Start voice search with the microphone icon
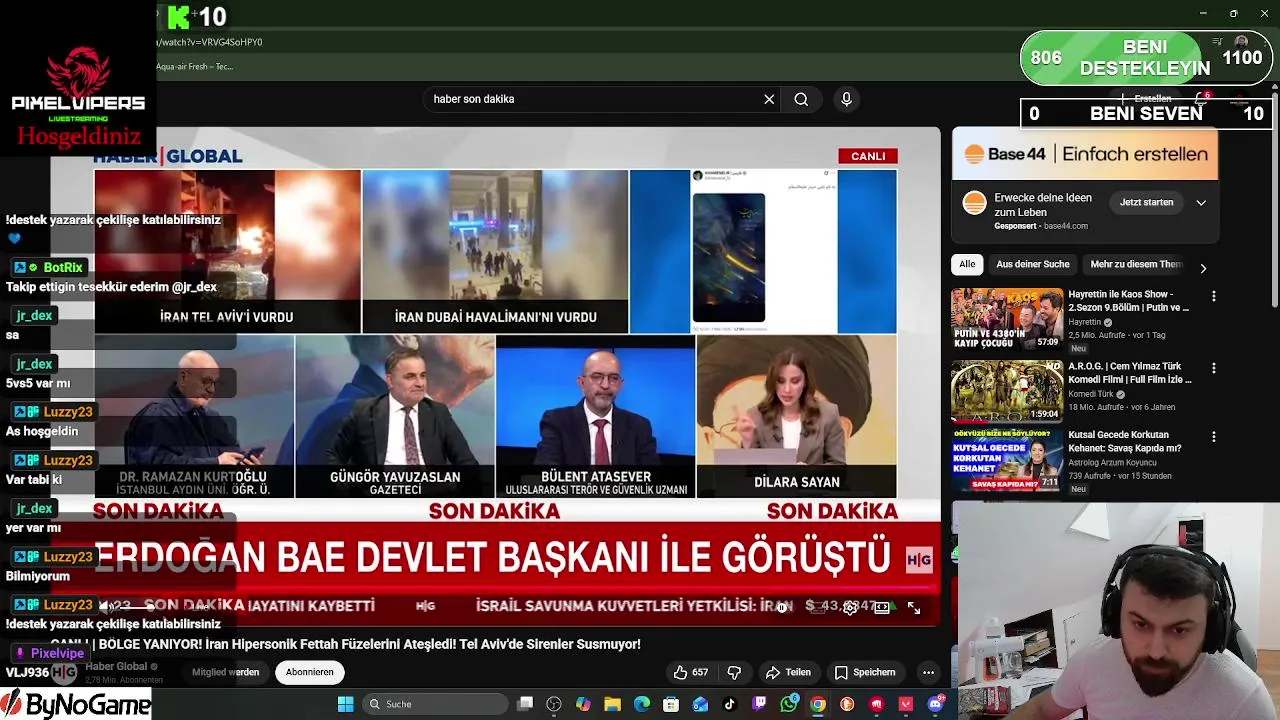1280x720 pixels. point(846,99)
